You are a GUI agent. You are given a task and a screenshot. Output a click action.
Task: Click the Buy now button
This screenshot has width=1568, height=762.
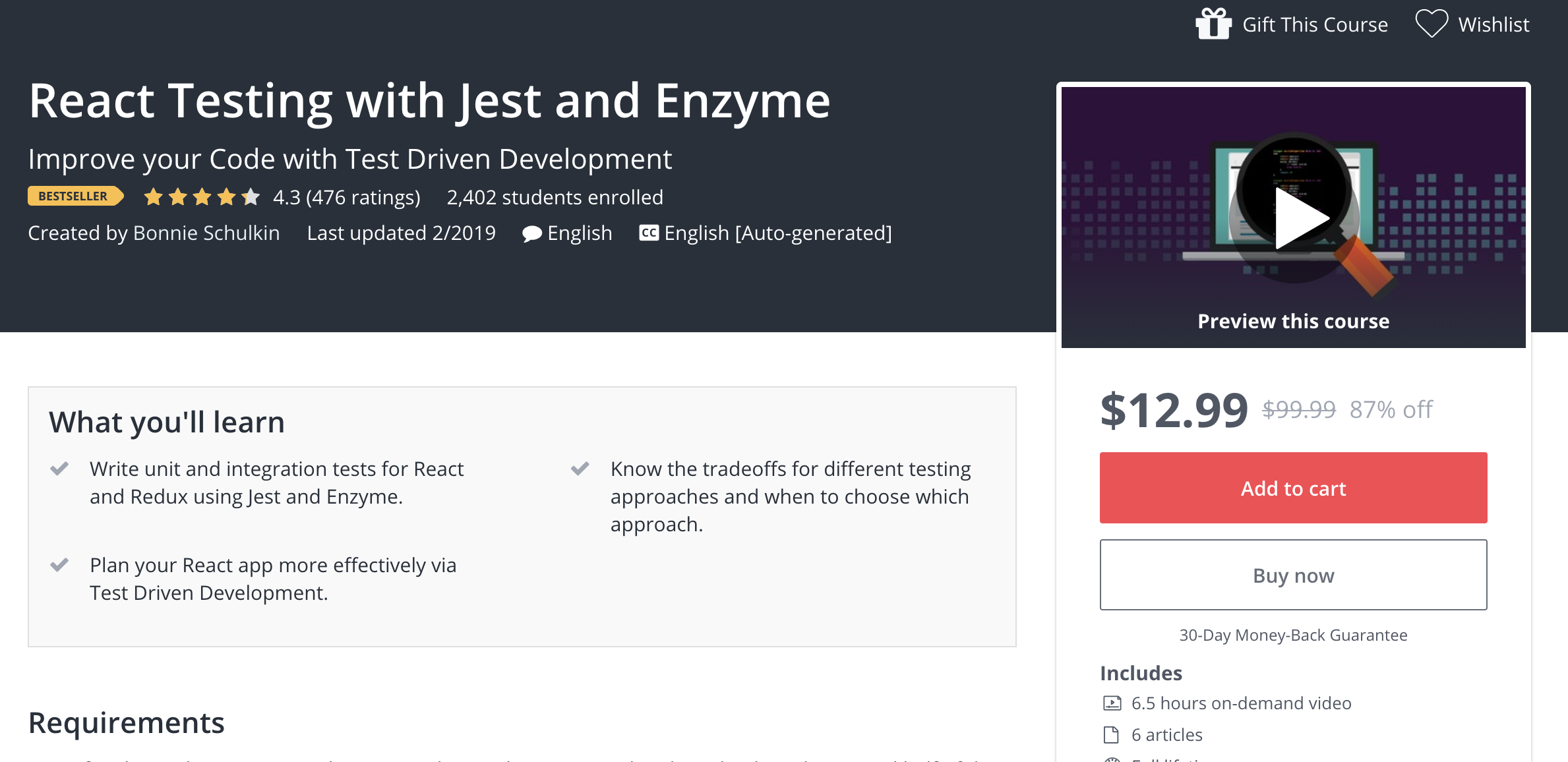(x=1293, y=575)
